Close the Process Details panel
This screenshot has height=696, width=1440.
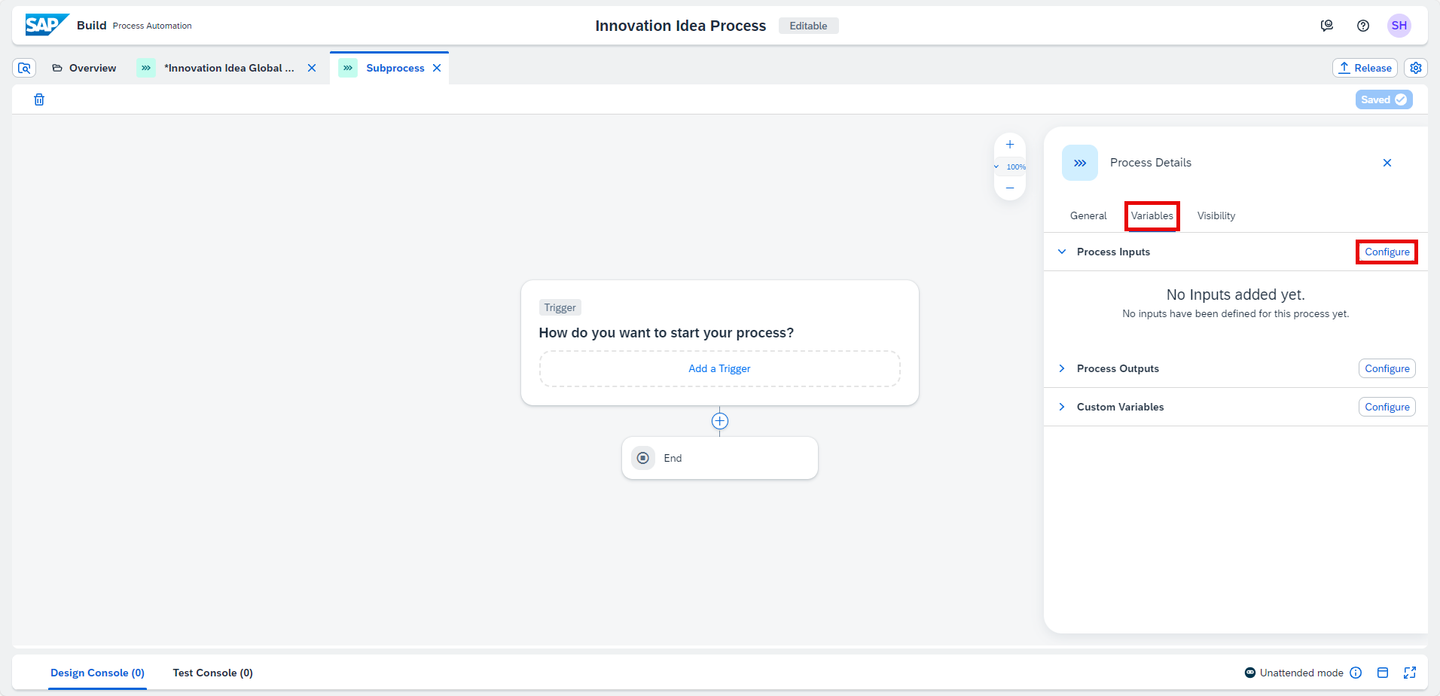[1387, 163]
